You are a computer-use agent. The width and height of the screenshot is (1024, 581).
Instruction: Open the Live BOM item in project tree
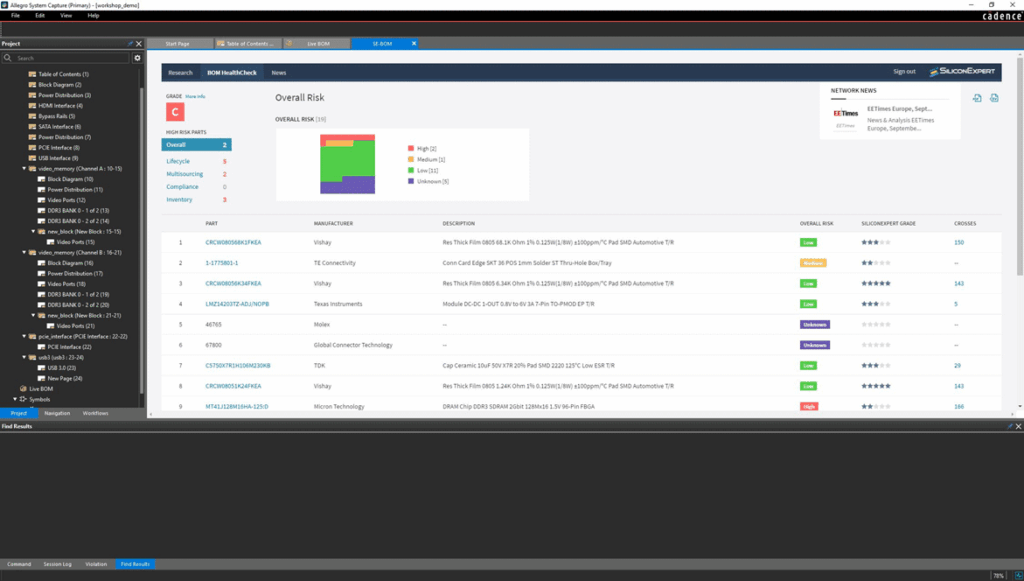point(39,388)
